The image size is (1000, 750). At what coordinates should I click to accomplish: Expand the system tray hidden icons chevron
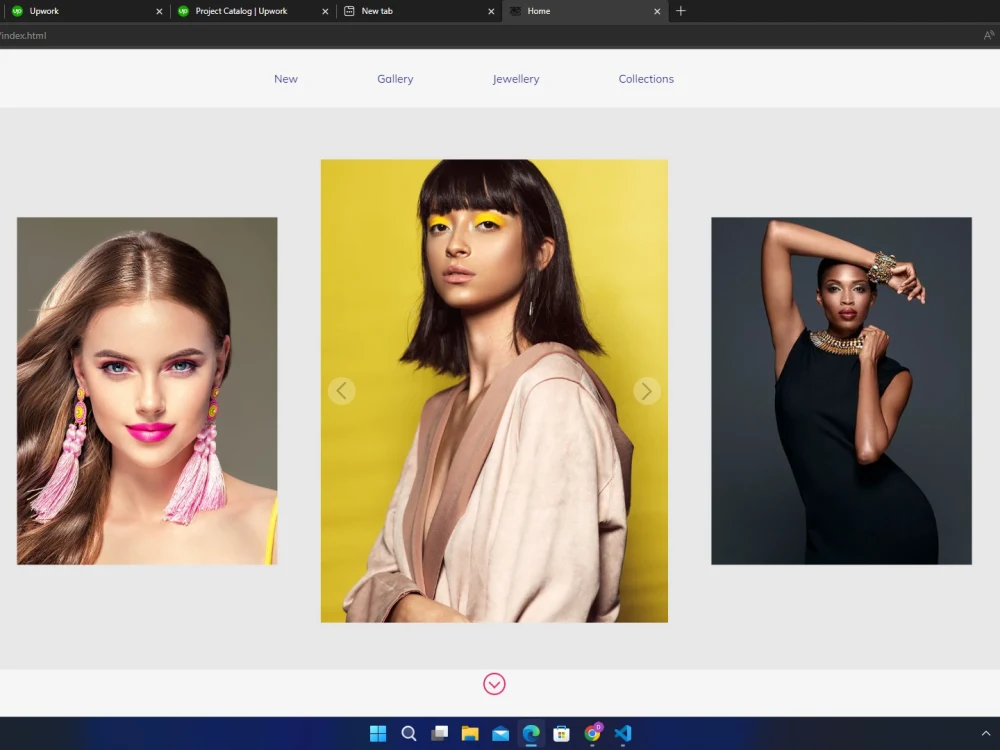point(986,733)
